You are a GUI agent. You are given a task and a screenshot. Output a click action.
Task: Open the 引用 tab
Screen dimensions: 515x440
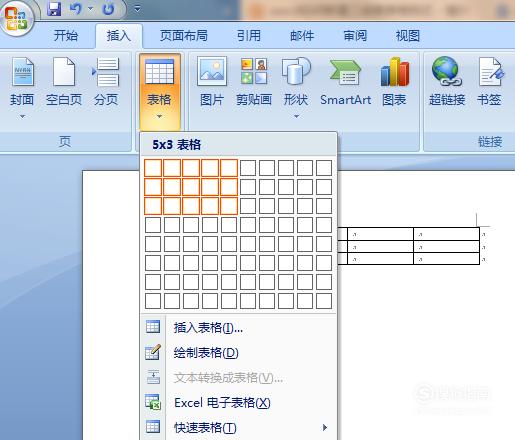click(249, 35)
